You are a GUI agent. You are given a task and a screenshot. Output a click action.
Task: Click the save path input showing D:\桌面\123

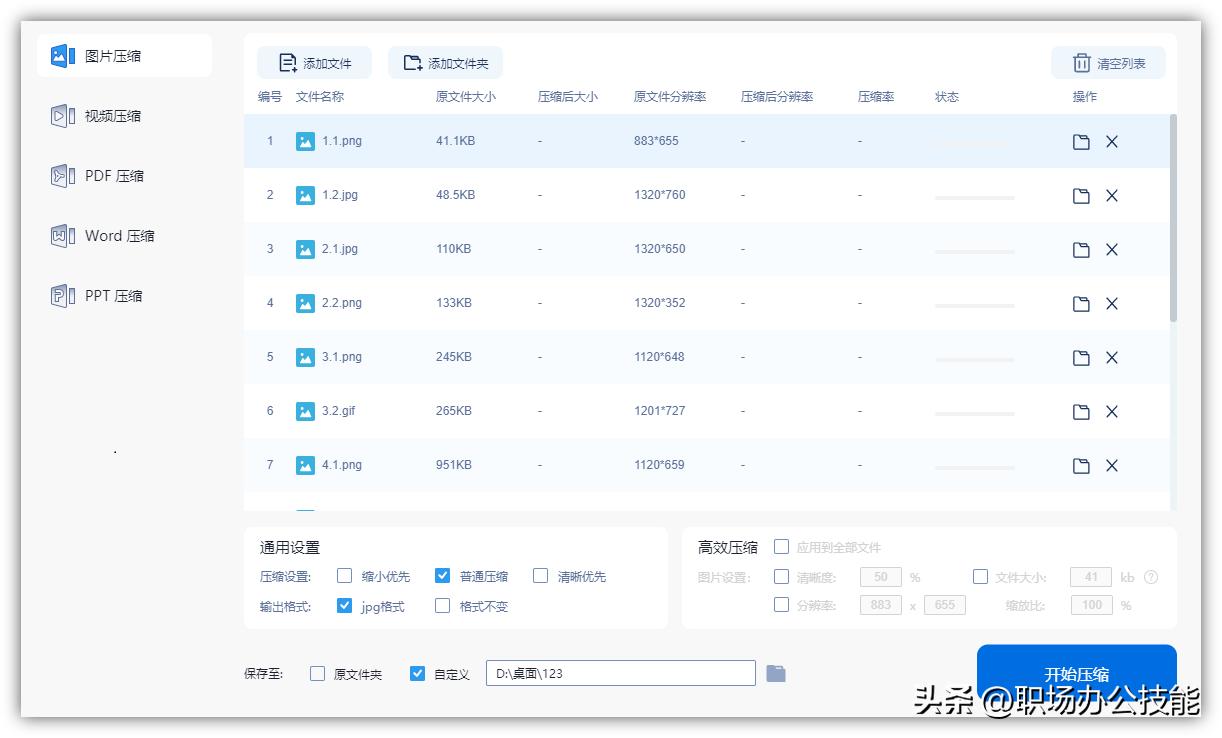[620, 673]
